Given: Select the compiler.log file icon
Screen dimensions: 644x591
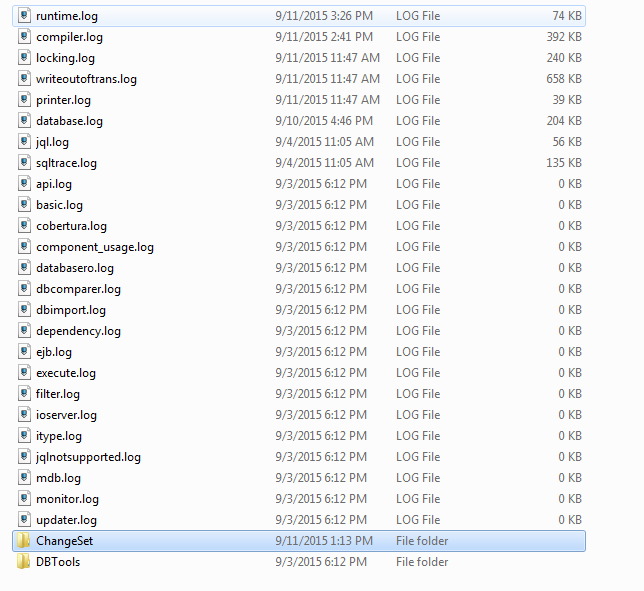Looking at the screenshot, I should [24, 37].
